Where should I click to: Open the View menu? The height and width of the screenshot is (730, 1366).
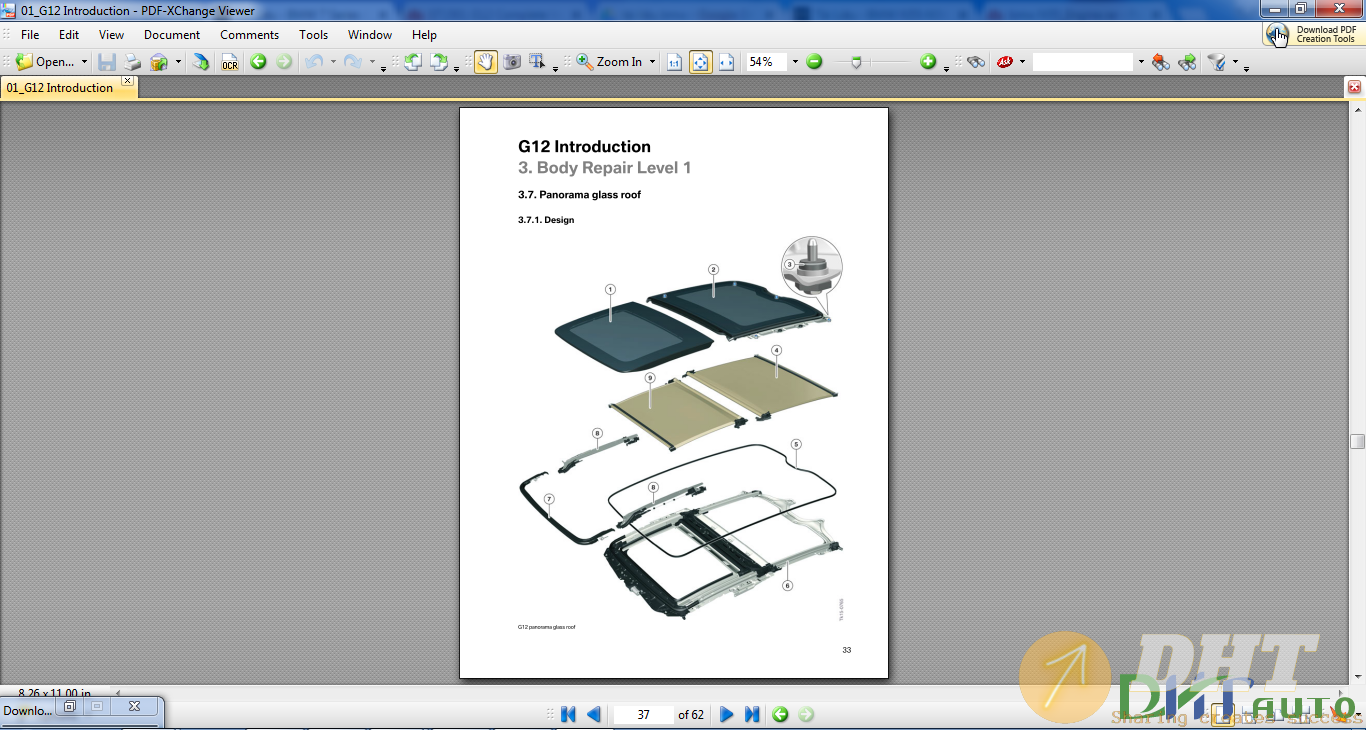pos(111,34)
